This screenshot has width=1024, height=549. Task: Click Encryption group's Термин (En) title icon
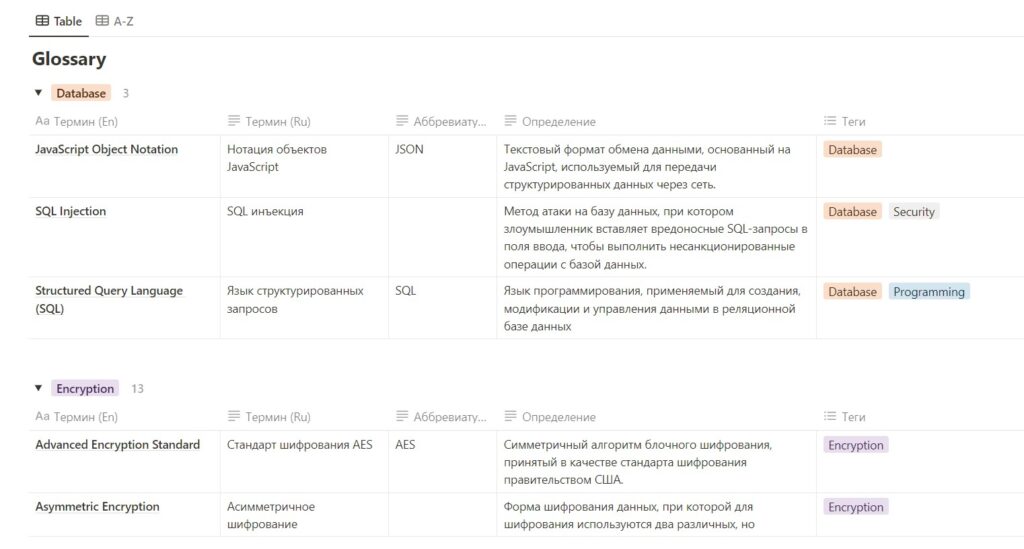pyautogui.click(x=42, y=416)
